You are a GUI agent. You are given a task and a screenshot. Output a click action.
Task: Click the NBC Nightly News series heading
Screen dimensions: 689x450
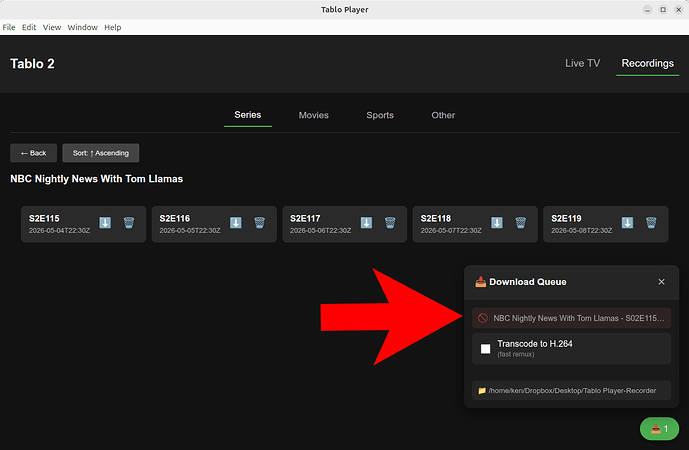[97, 179]
